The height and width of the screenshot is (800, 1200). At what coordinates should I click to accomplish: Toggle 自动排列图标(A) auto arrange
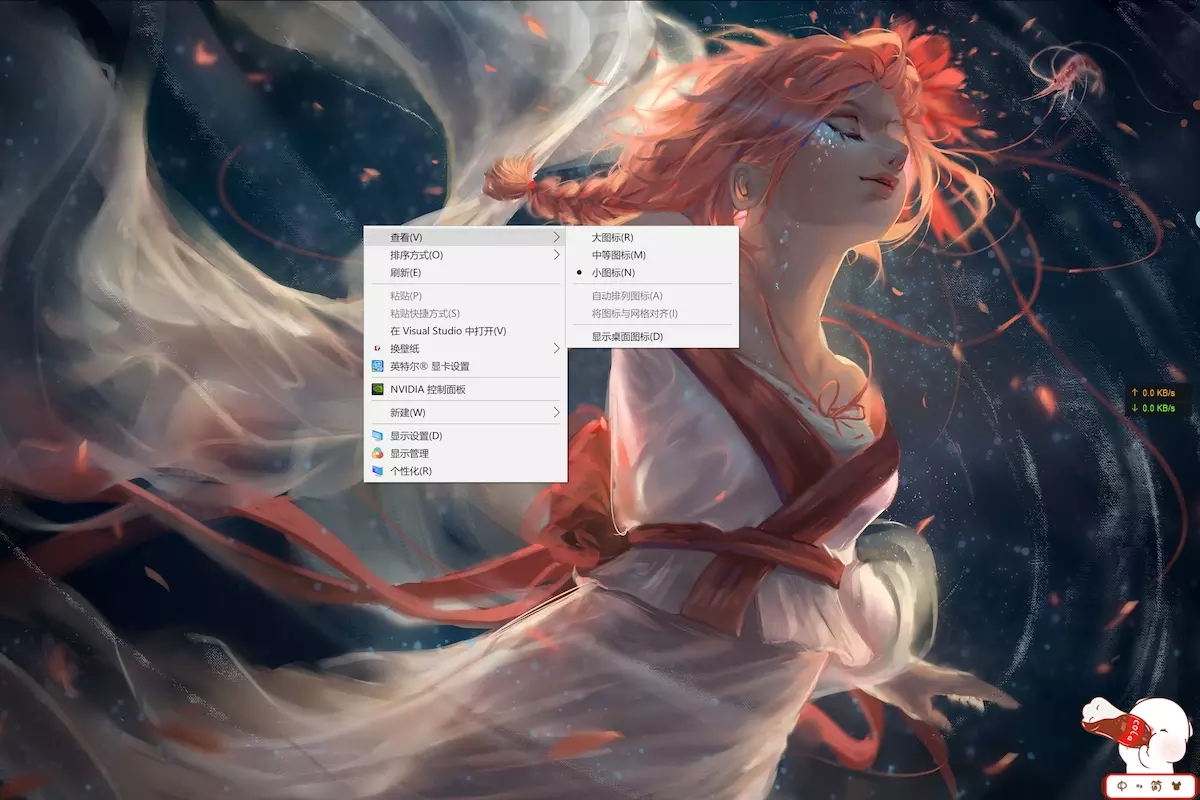[x=652, y=296]
